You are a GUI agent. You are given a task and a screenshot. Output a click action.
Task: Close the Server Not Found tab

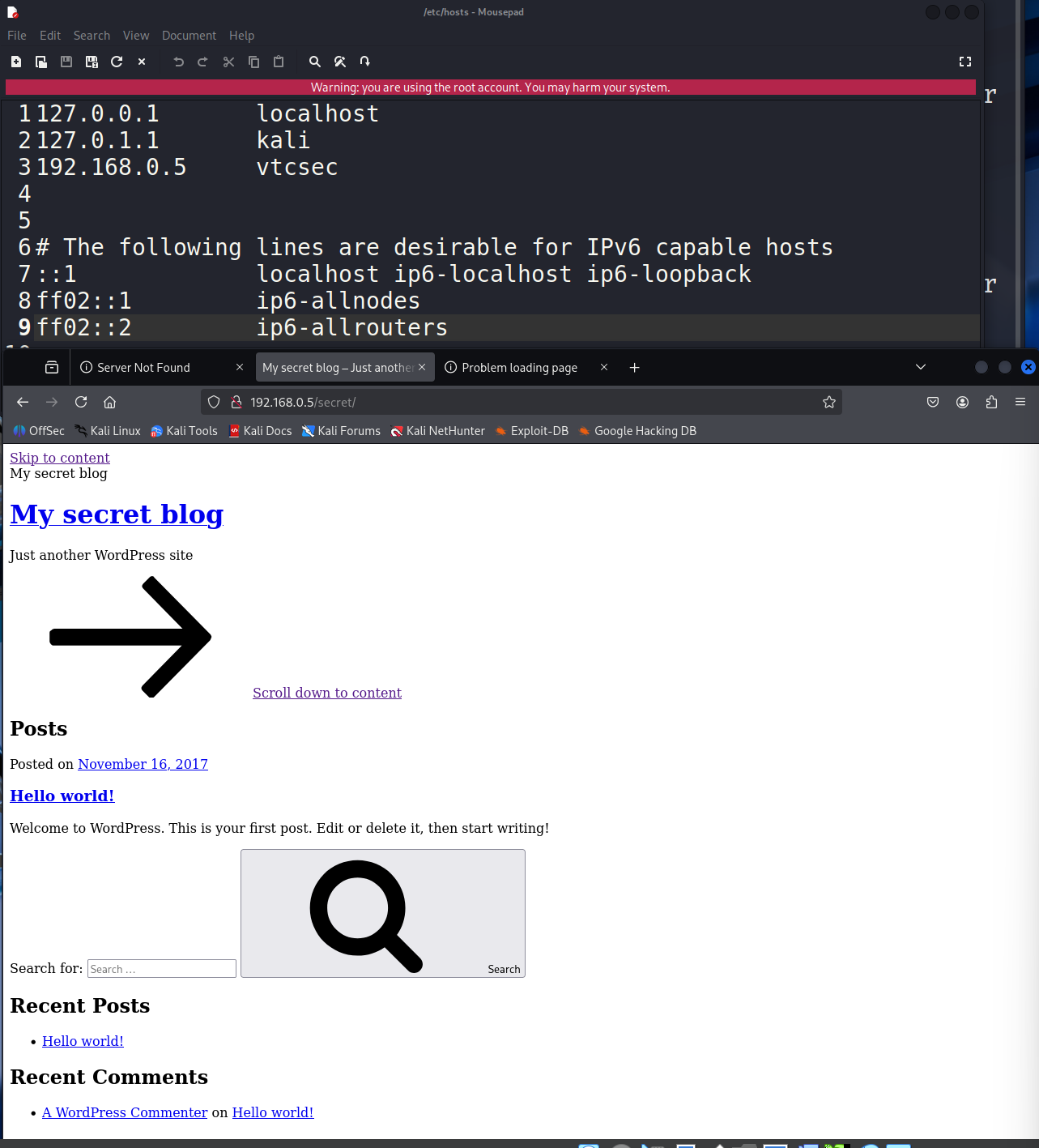(240, 368)
